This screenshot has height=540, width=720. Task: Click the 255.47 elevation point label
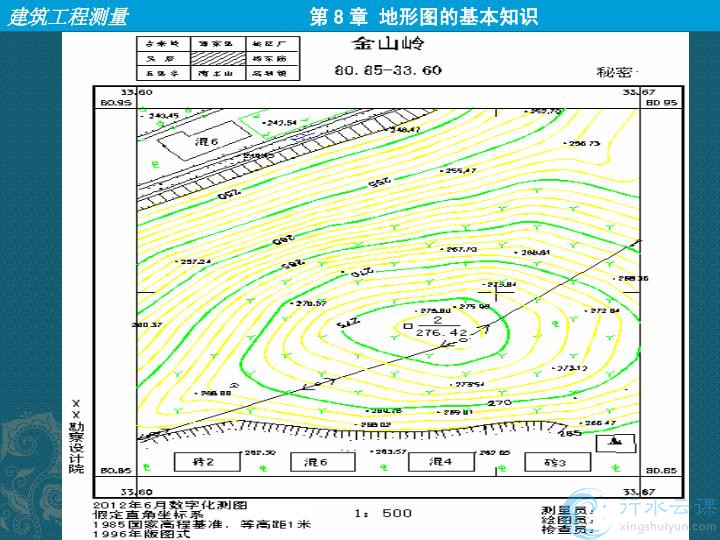pos(459,171)
